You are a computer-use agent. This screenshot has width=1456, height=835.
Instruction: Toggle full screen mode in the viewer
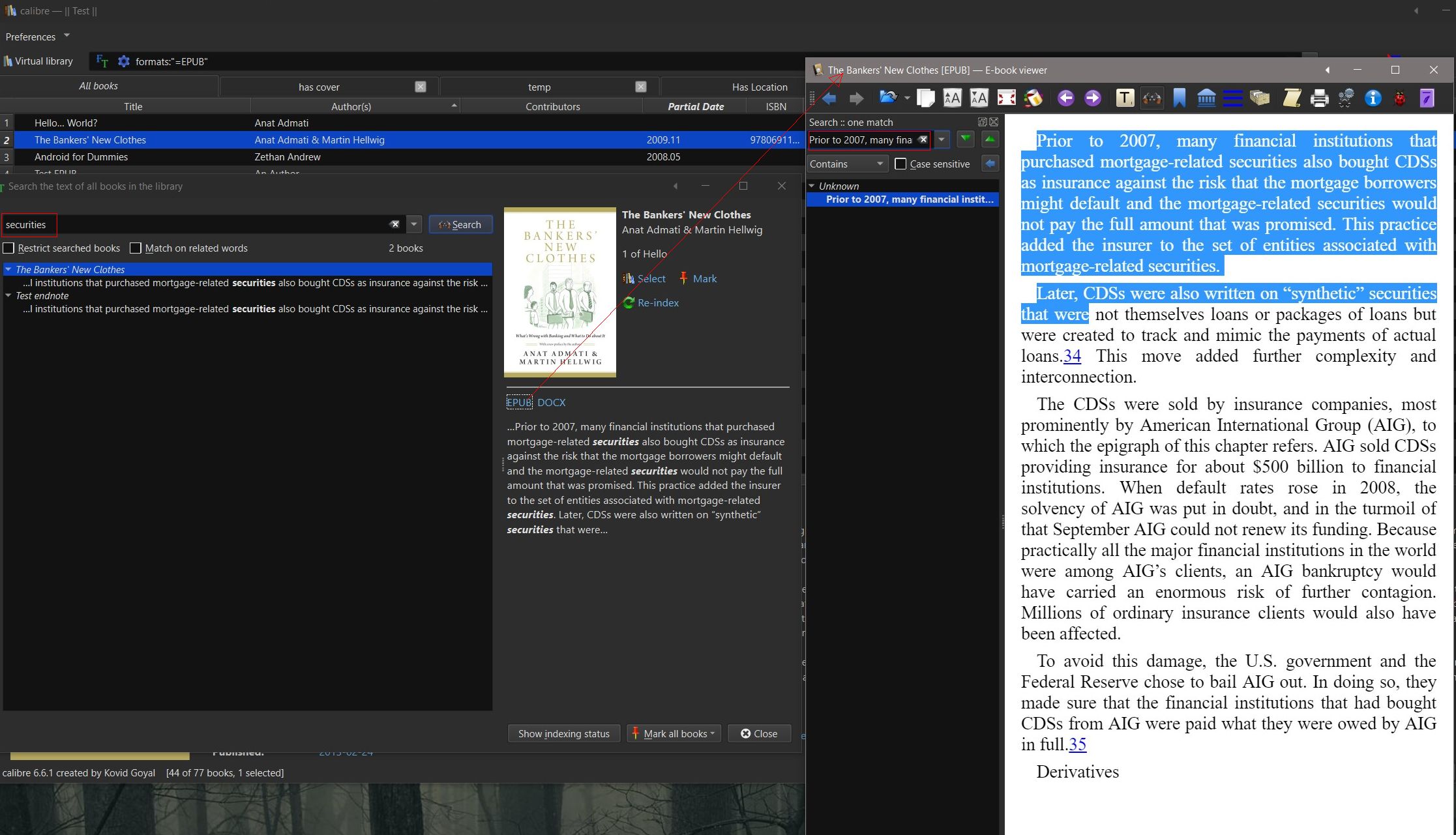(1006, 98)
